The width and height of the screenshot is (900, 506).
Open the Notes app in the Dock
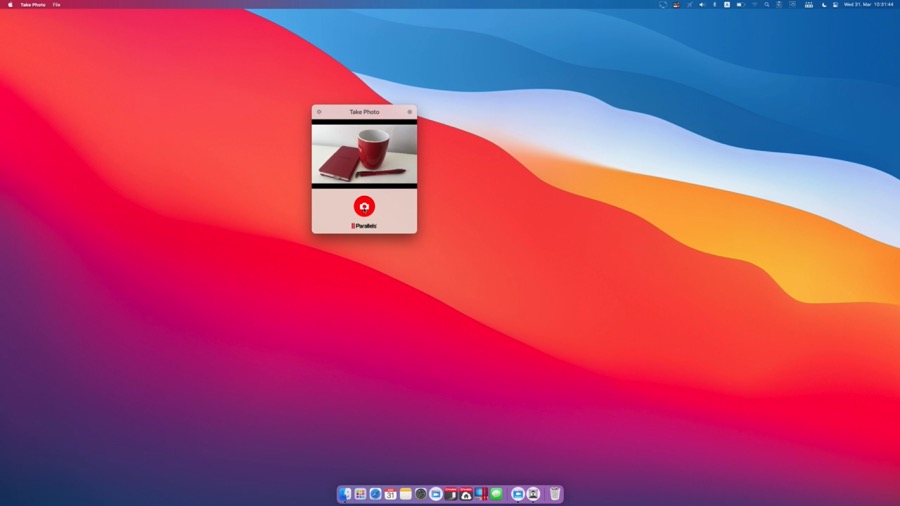click(x=406, y=494)
